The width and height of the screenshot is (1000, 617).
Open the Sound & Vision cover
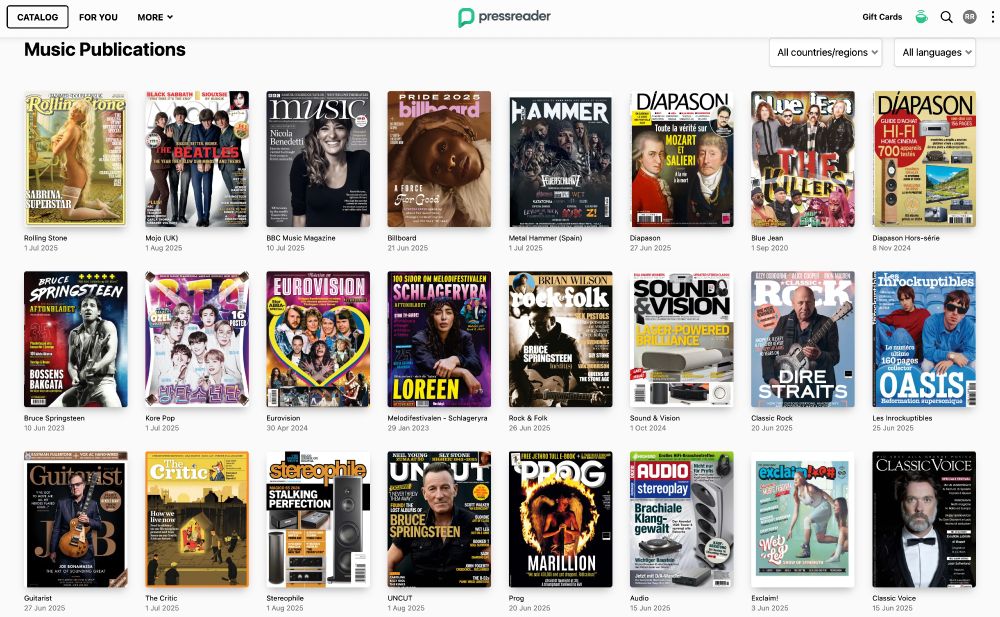tap(682, 339)
